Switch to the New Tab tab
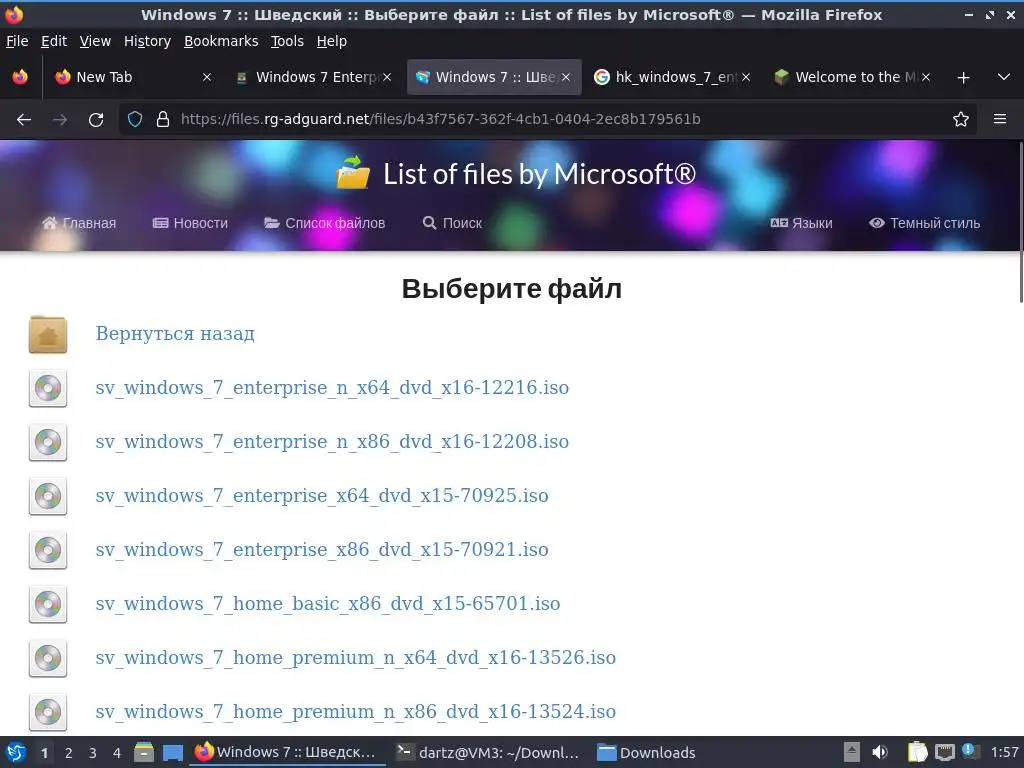The height and width of the screenshot is (768, 1024). tap(133, 77)
